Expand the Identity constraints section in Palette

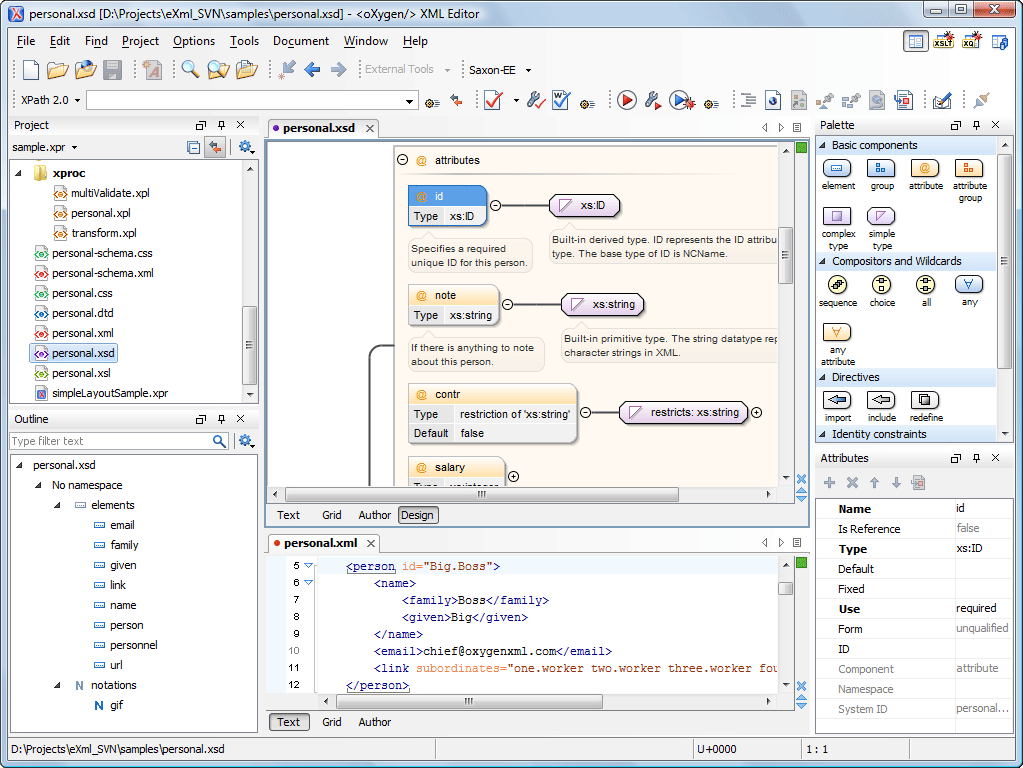point(823,434)
